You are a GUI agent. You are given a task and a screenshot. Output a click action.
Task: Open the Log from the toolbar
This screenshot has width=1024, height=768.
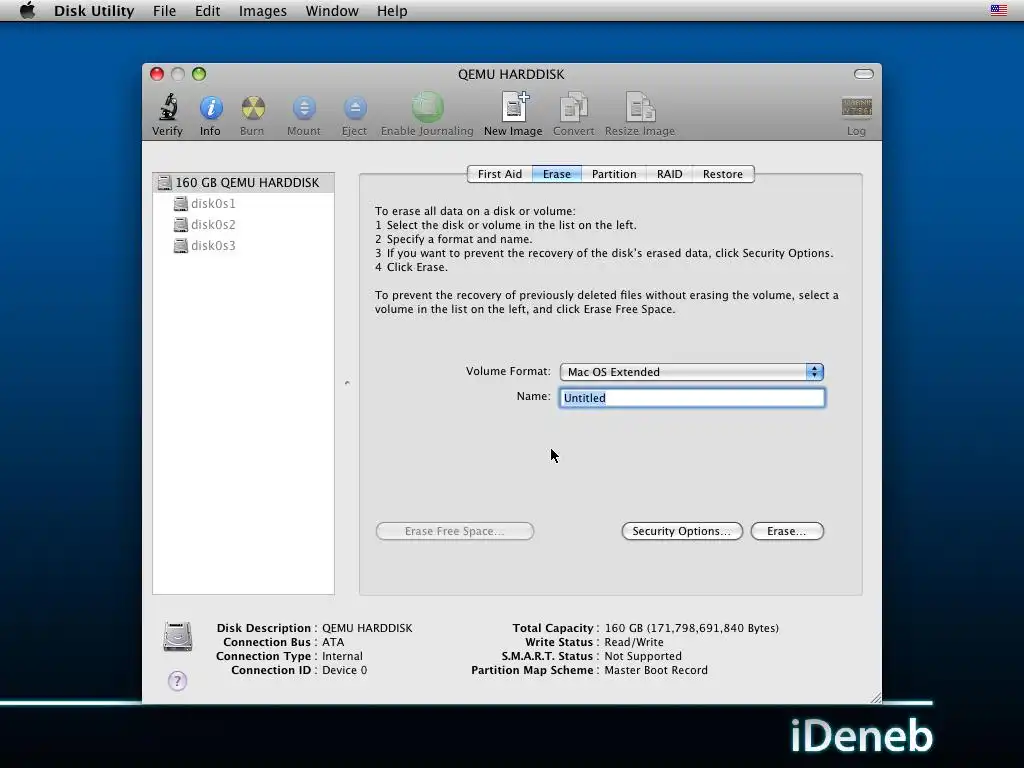856,107
